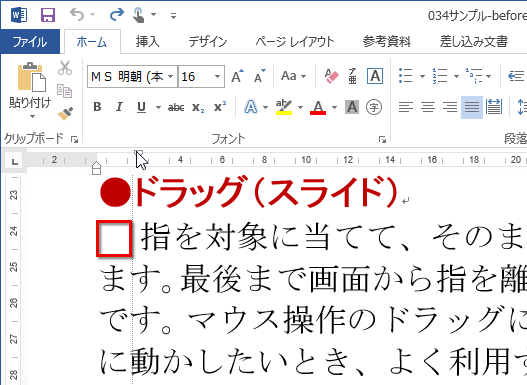Open the underline style dropdown arrow
Viewport: 527px width, 385px height.
158,108
